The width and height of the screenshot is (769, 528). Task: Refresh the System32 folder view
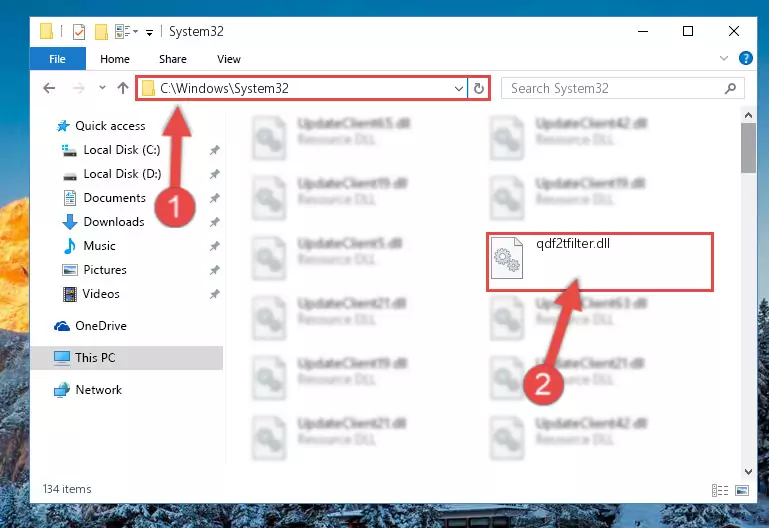(479, 89)
